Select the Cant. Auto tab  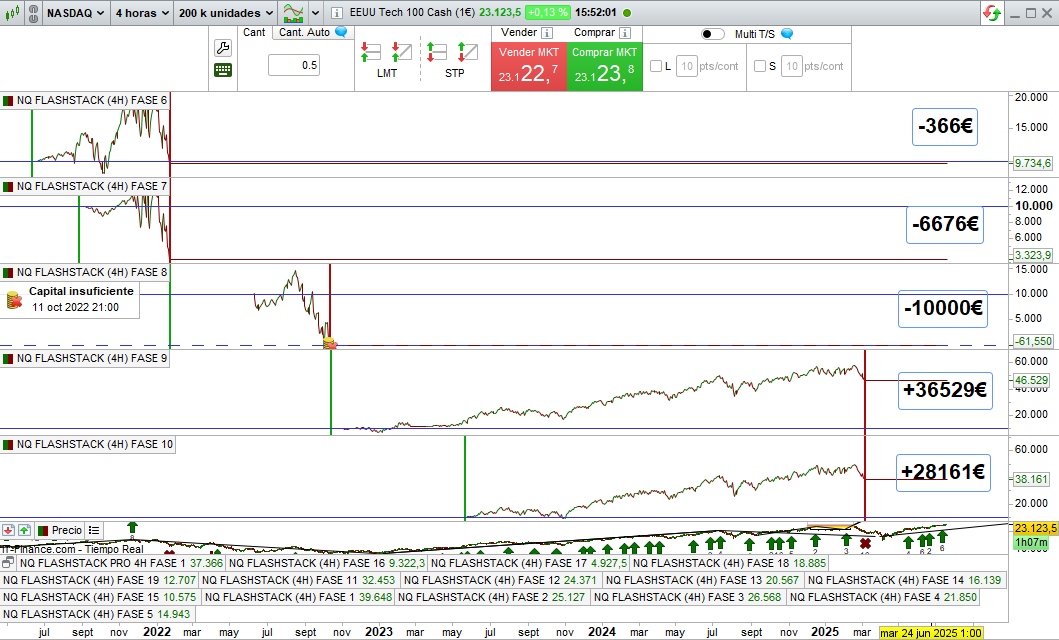[x=305, y=32]
